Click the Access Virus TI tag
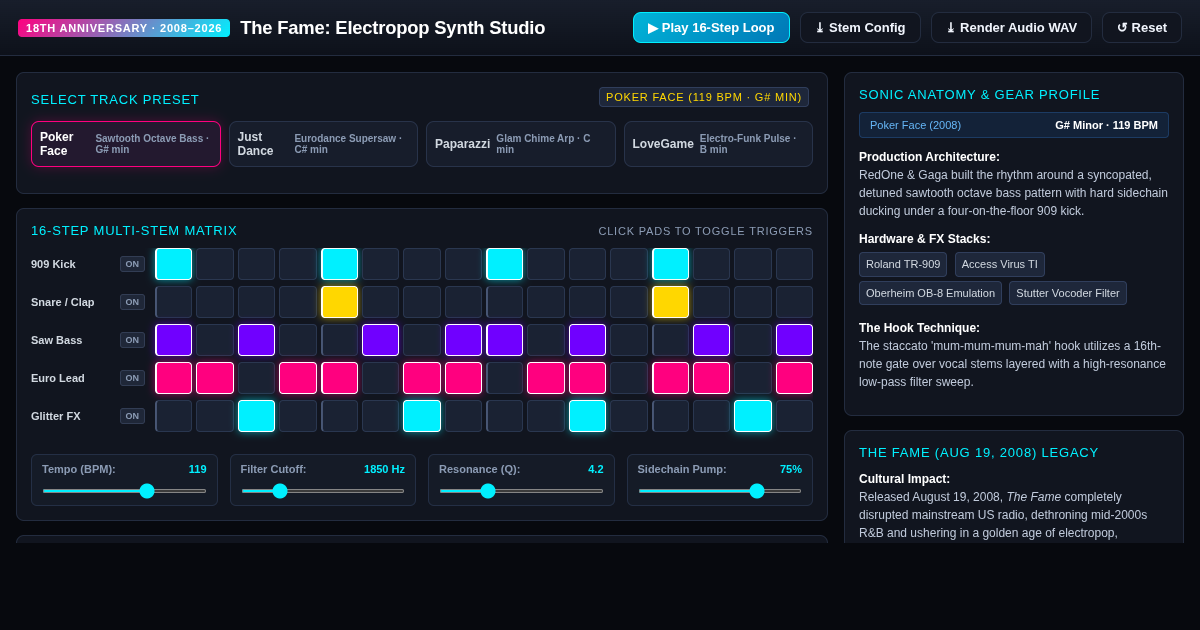This screenshot has width=1200, height=630. [1000, 264]
